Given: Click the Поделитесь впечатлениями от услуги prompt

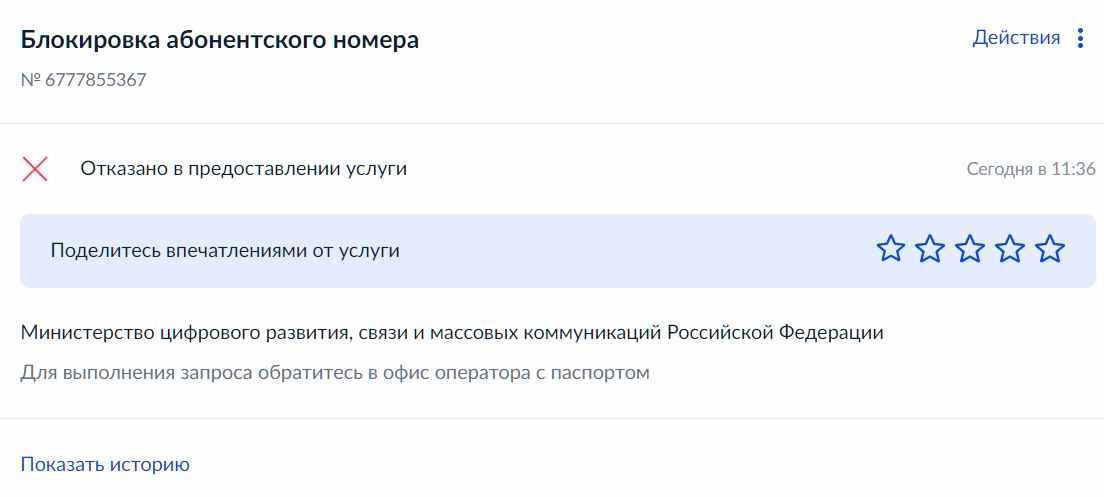Looking at the screenshot, I should click(225, 251).
